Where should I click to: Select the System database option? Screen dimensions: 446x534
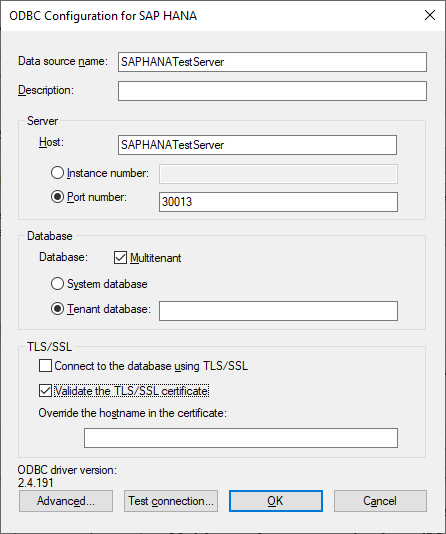(x=57, y=284)
